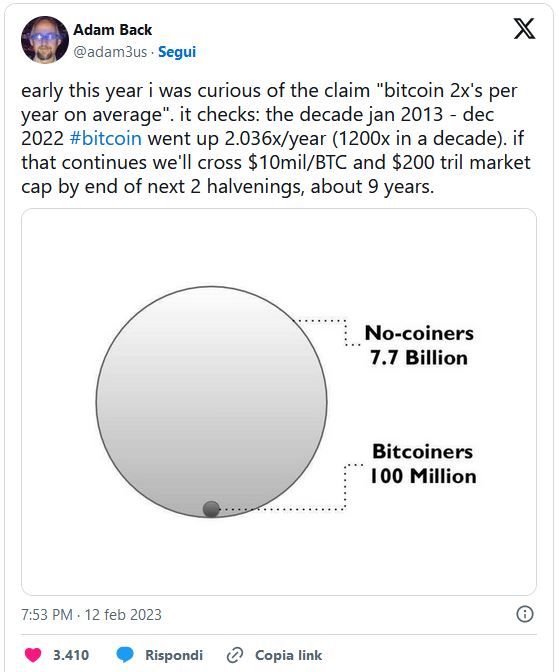Click the Bitcoiners 100 Million label

click(x=423, y=464)
